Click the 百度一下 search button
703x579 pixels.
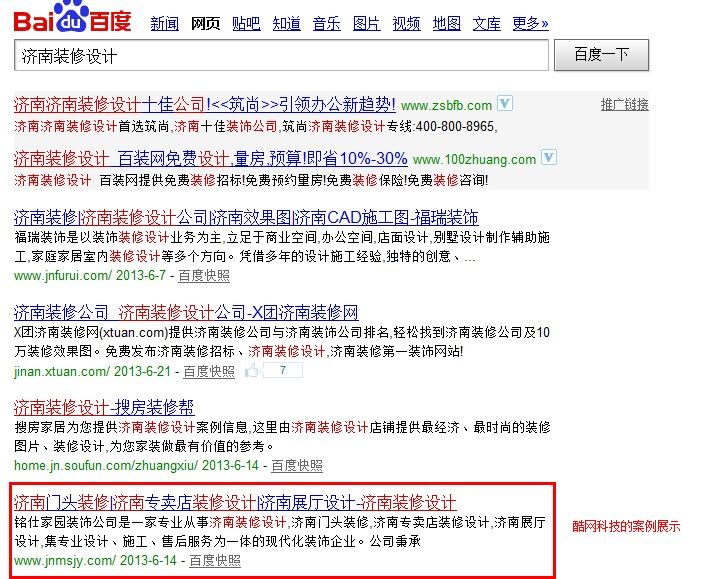(601, 55)
